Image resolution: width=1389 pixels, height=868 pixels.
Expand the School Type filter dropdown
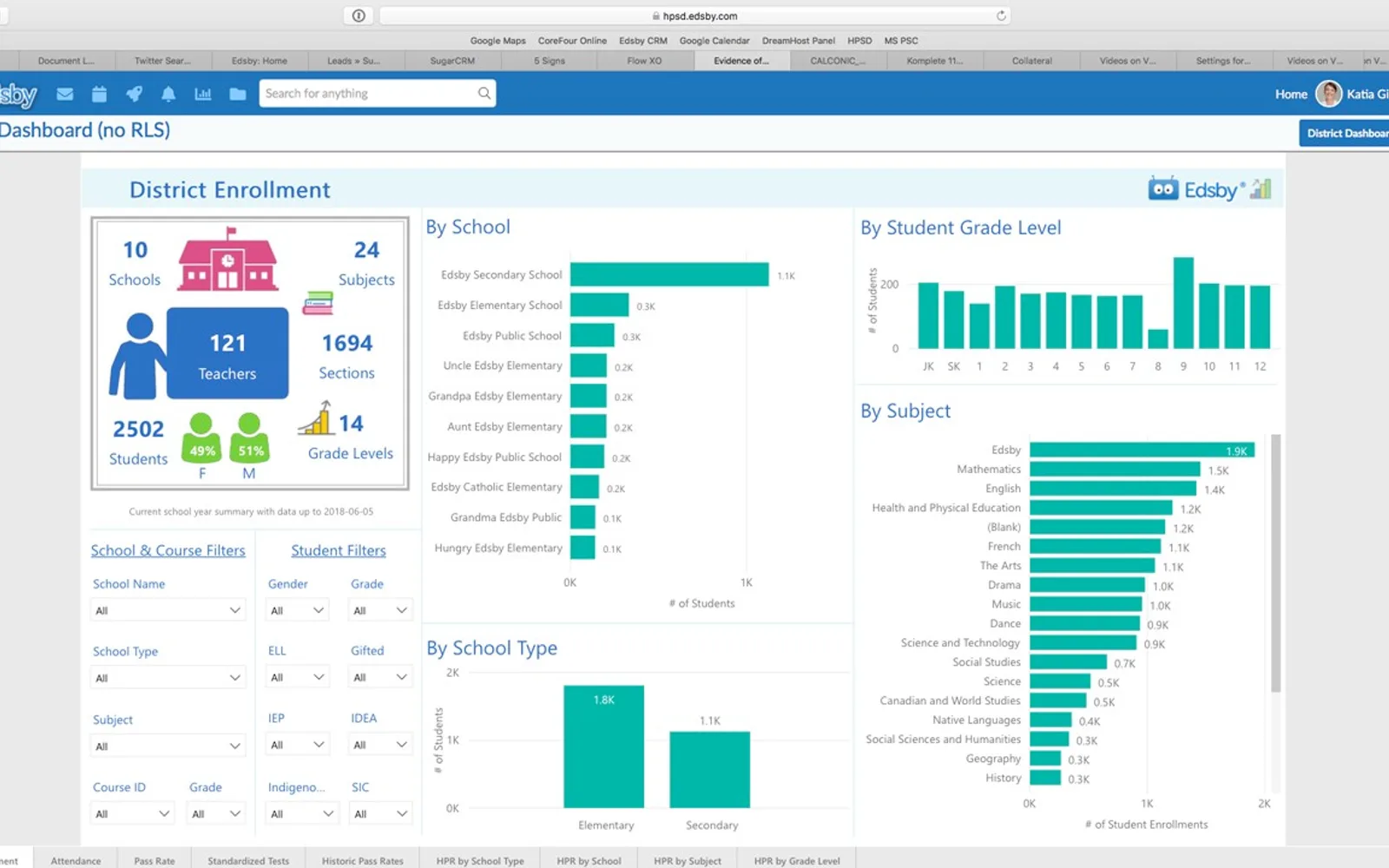pyautogui.click(x=168, y=678)
